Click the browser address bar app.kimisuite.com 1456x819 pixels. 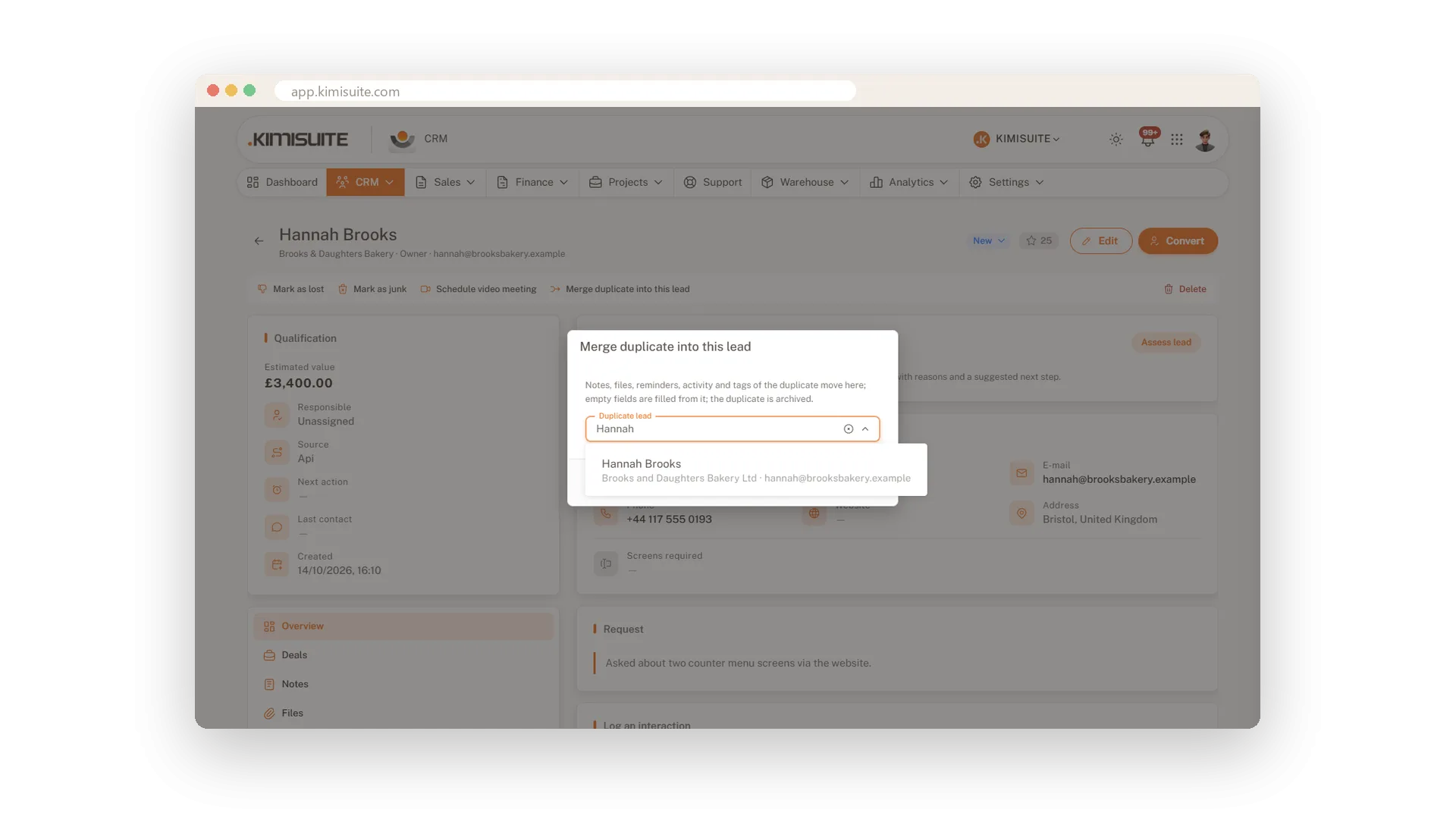pyautogui.click(x=565, y=91)
